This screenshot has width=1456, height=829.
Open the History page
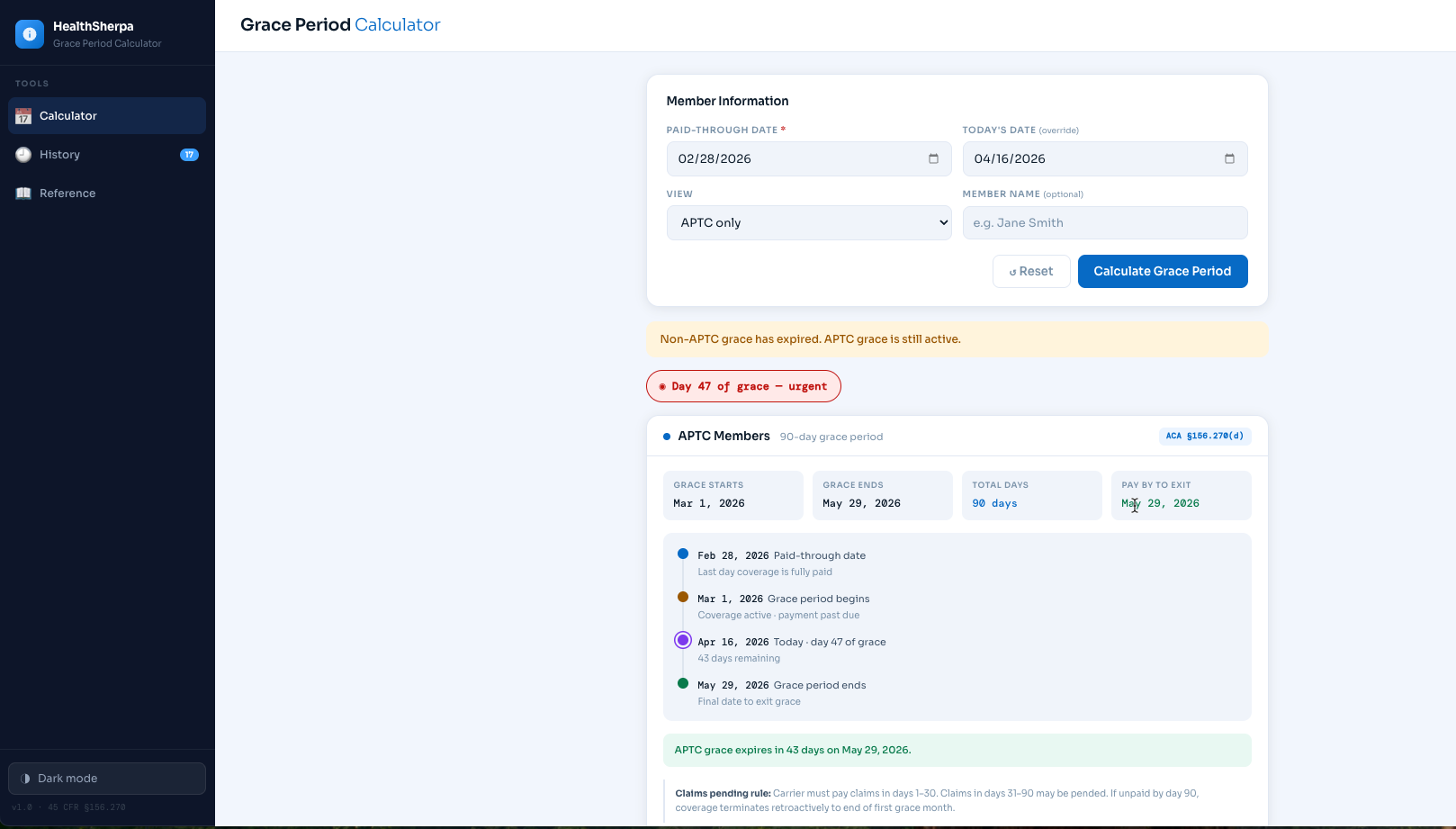tap(107, 155)
